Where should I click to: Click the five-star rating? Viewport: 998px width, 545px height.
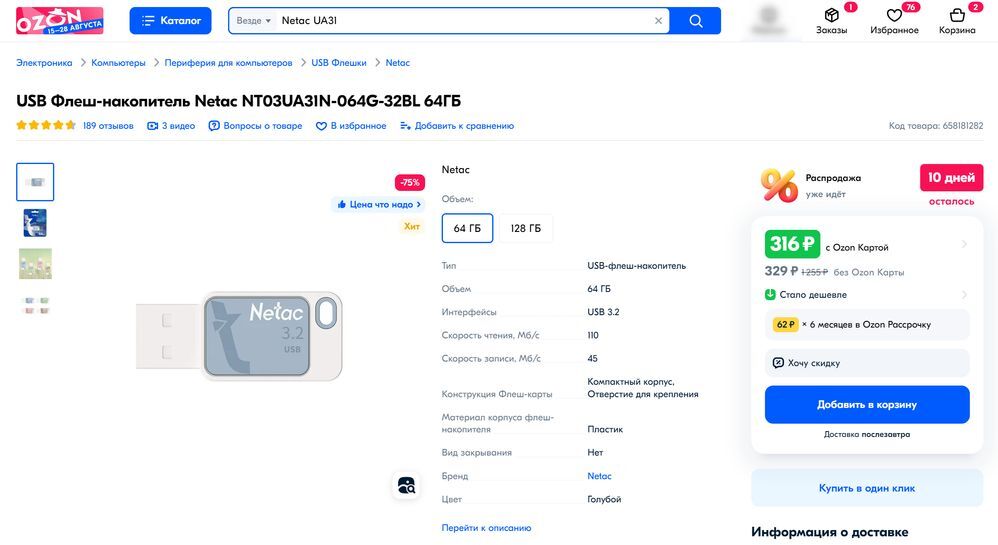(46, 126)
